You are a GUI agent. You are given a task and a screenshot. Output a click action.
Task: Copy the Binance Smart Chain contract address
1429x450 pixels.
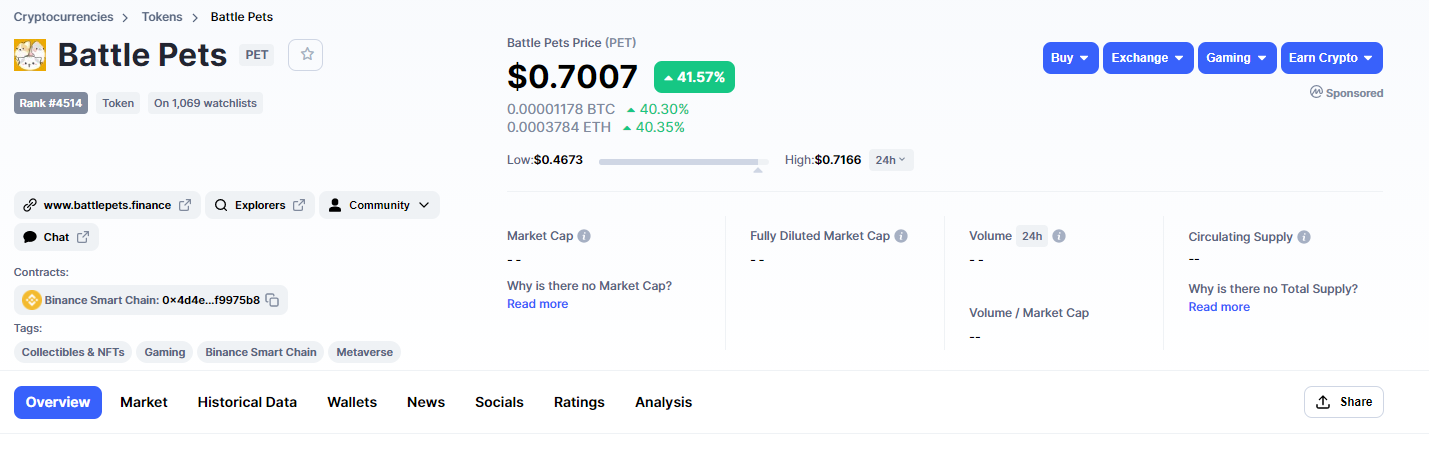(x=272, y=300)
